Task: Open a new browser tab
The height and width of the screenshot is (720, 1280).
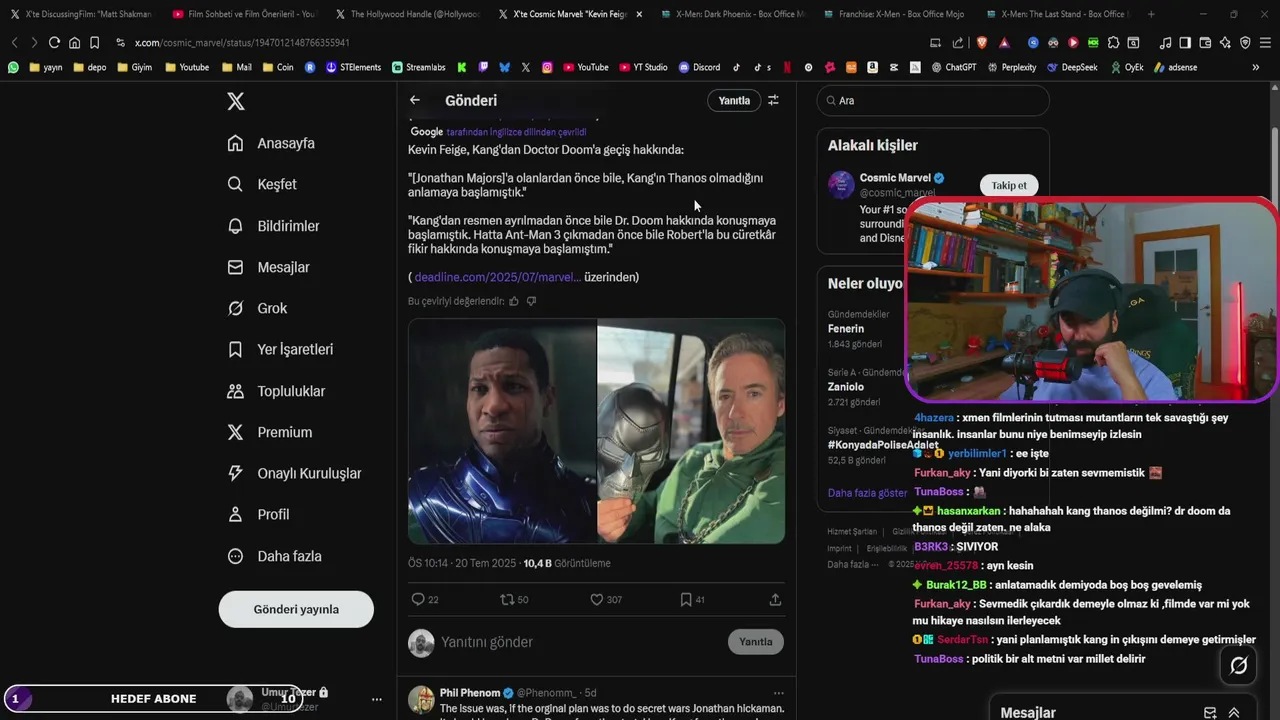Action: coord(1151,14)
